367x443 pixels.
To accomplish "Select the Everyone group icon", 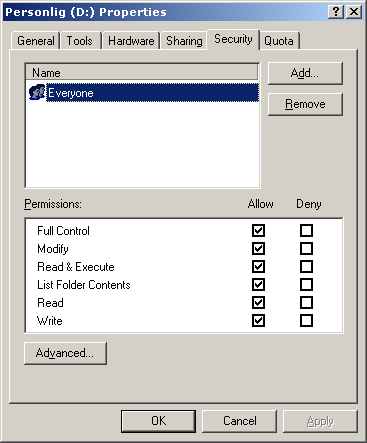I will [37, 92].
